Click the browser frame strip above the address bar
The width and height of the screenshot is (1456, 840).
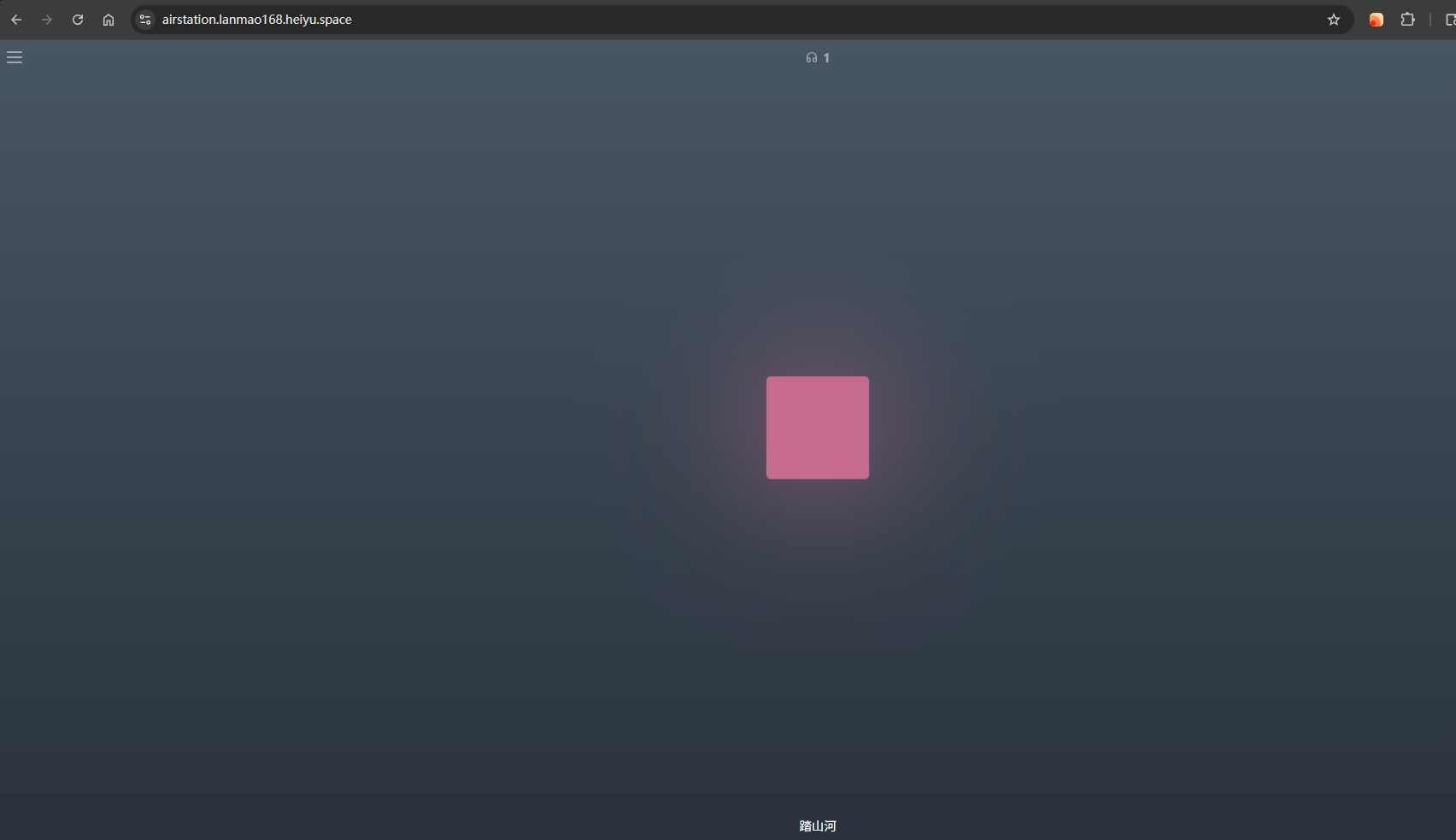pos(728,2)
